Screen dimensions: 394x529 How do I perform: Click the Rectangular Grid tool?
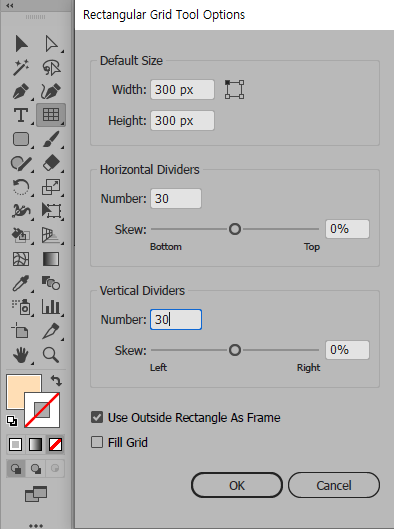51,115
